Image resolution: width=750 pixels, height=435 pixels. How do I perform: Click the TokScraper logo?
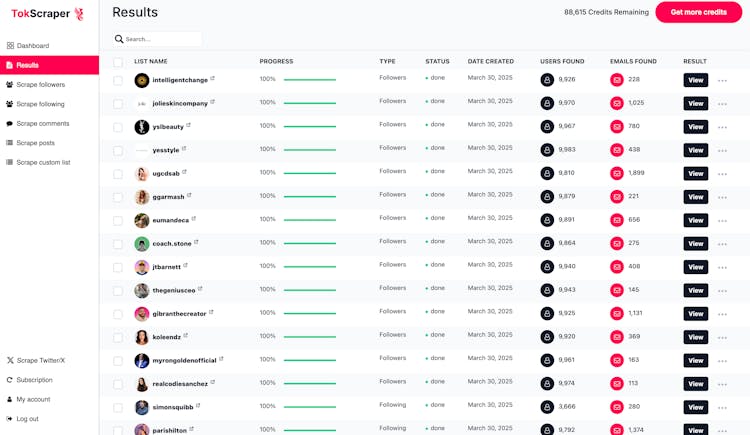tap(48, 14)
